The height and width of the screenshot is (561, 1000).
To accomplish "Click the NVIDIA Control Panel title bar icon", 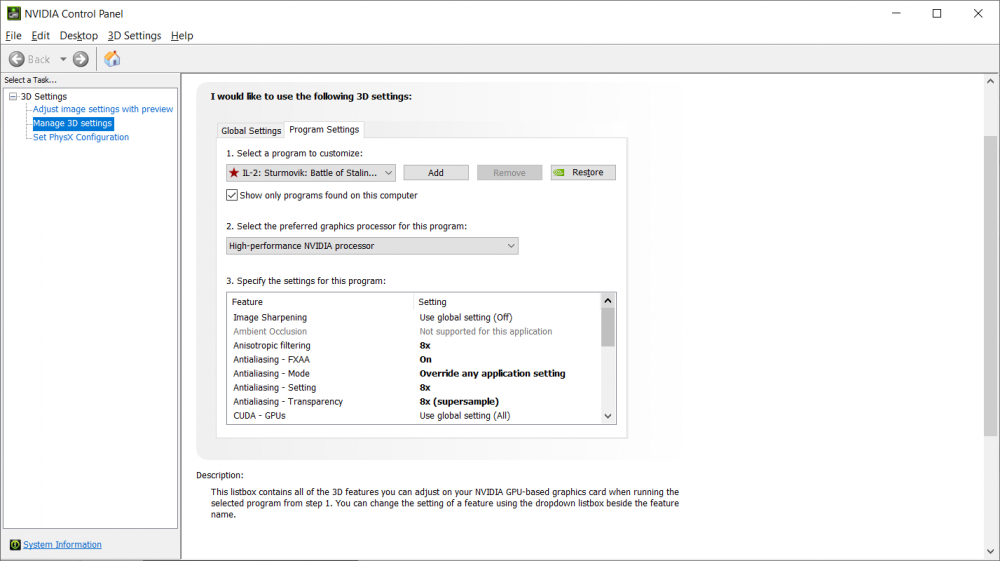I will [x=11, y=13].
